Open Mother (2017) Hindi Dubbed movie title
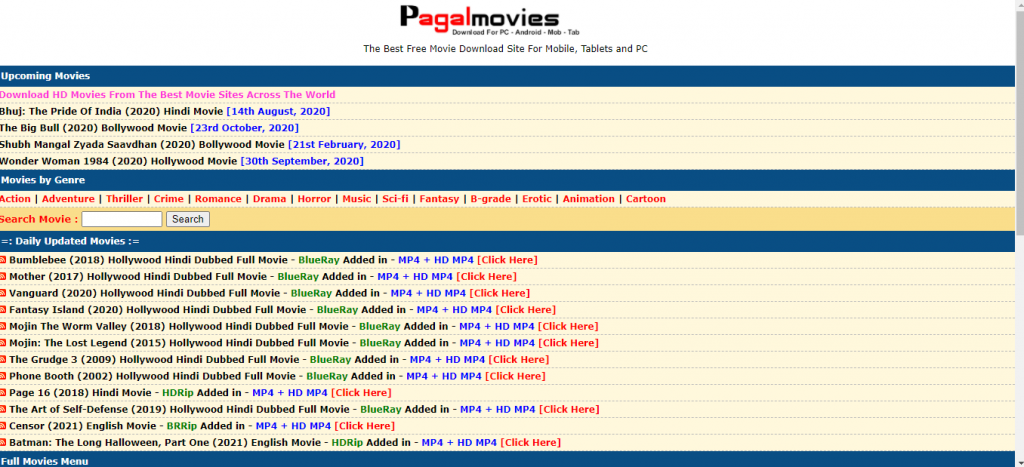 tap(138, 277)
